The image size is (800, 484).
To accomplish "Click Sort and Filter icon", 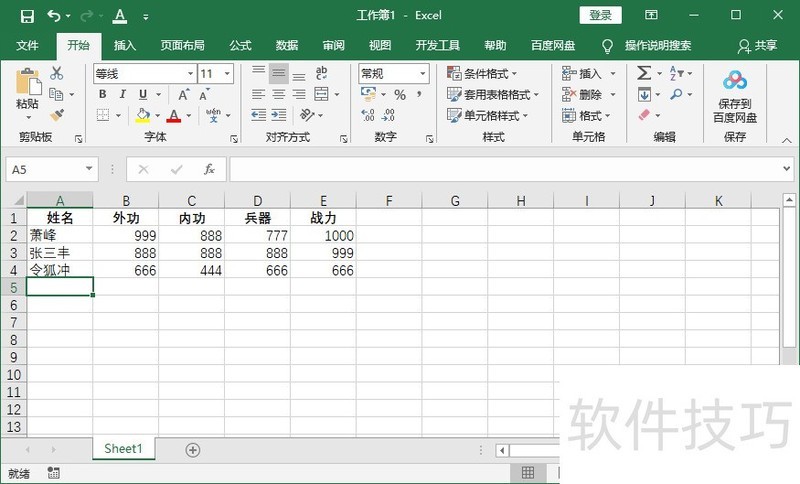I will 677,73.
